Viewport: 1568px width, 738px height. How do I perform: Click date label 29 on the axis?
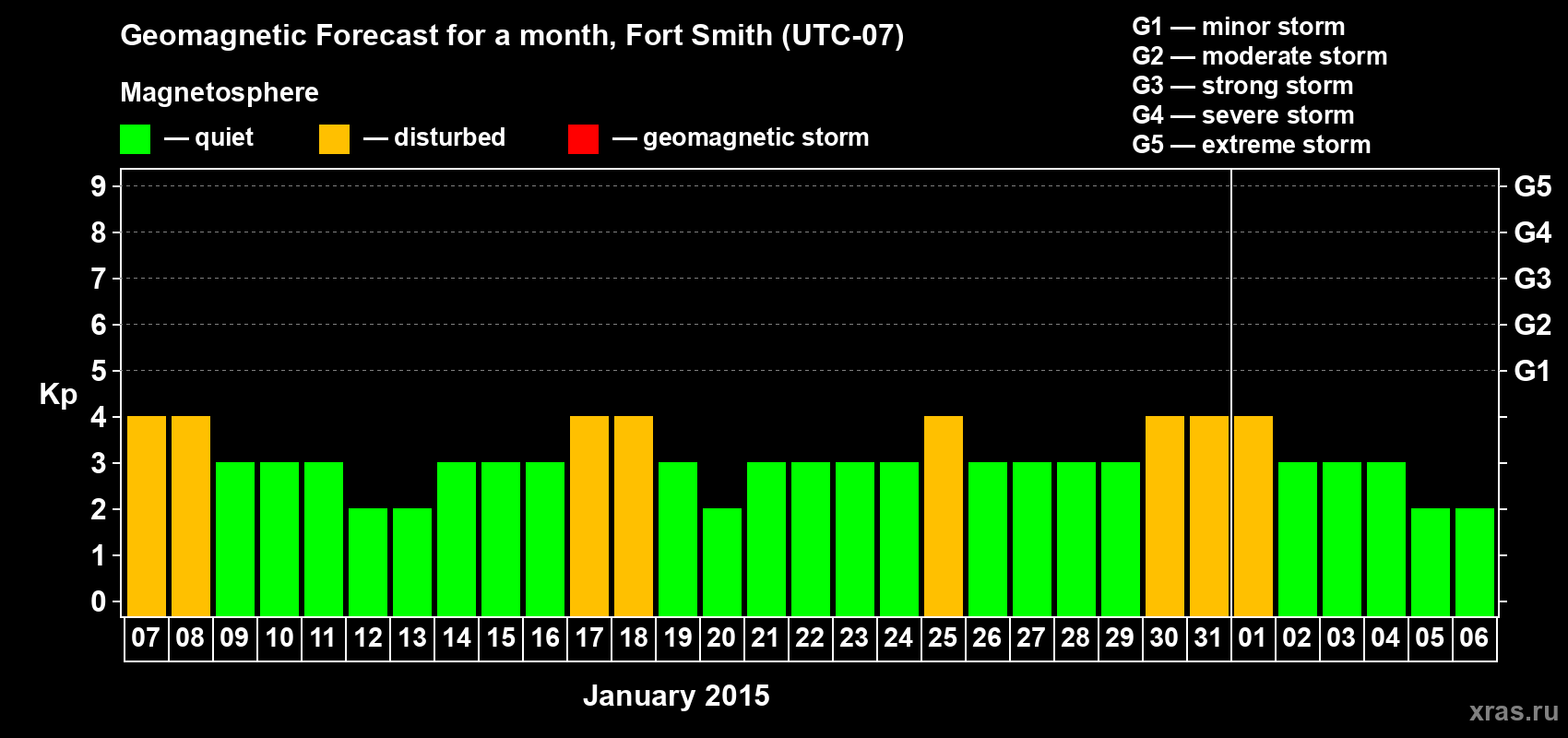coord(1120,637)
